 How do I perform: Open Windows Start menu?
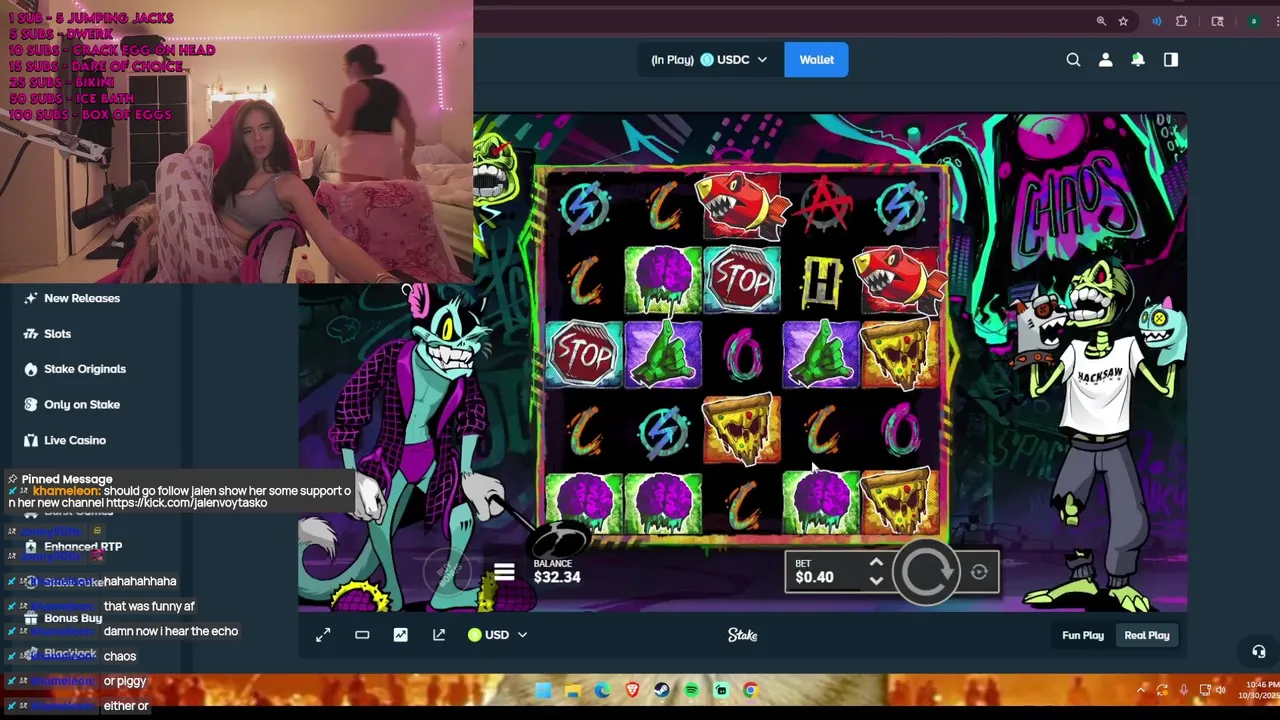click(543, 690)
